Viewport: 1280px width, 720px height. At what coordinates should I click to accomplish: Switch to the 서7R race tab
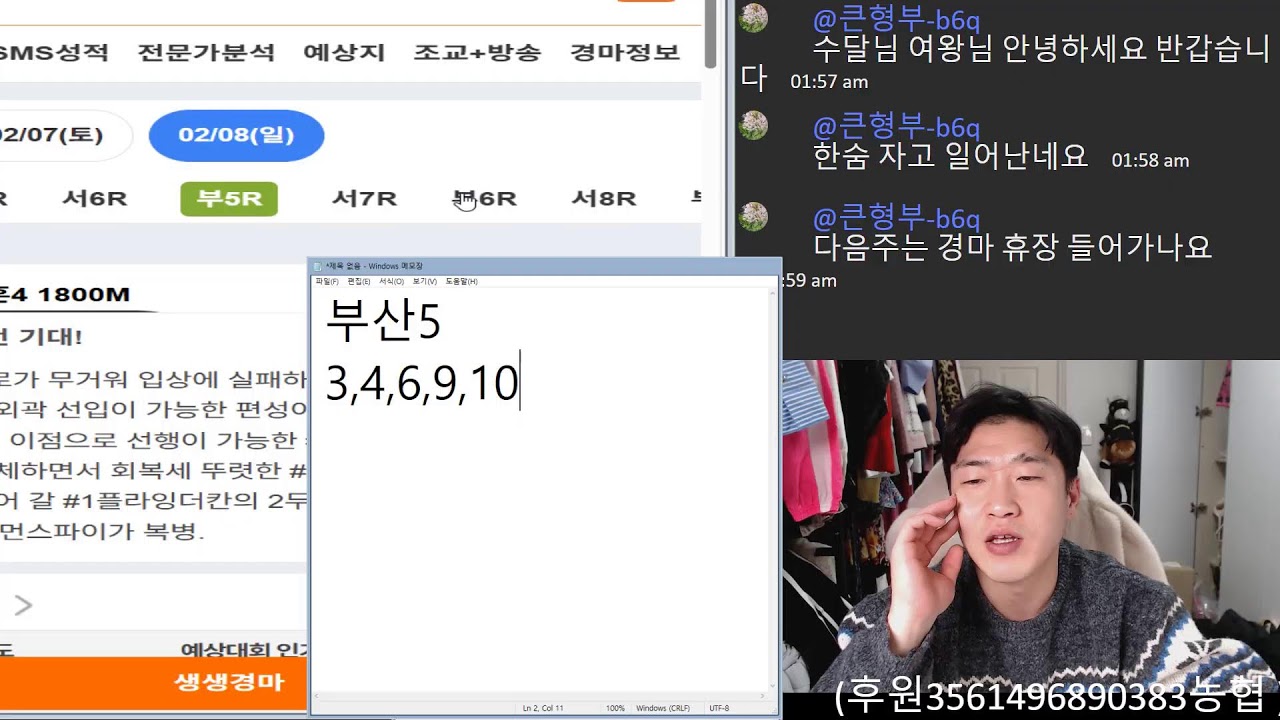364,199
